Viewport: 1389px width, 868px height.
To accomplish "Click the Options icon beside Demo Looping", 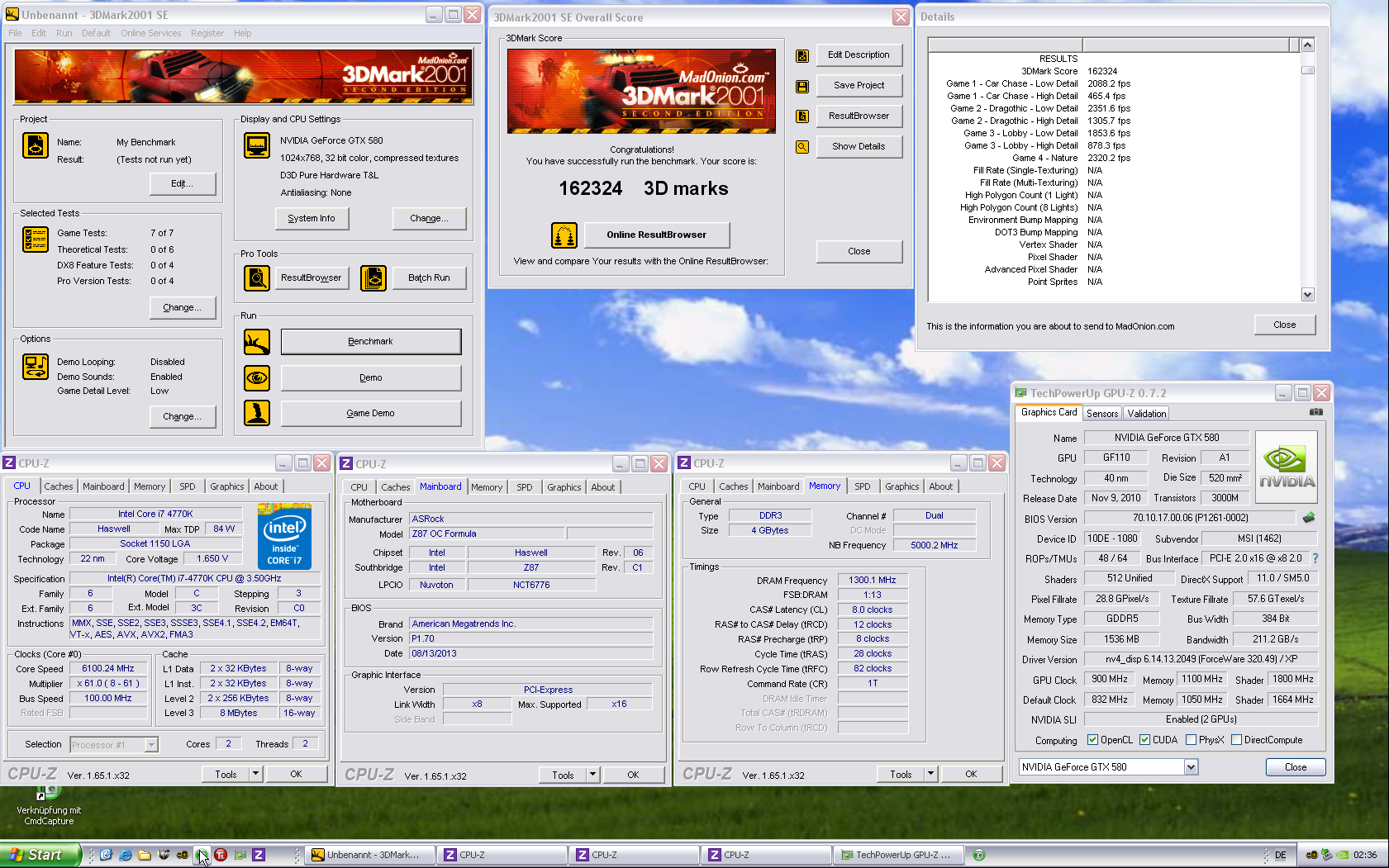I will [35, 367].
